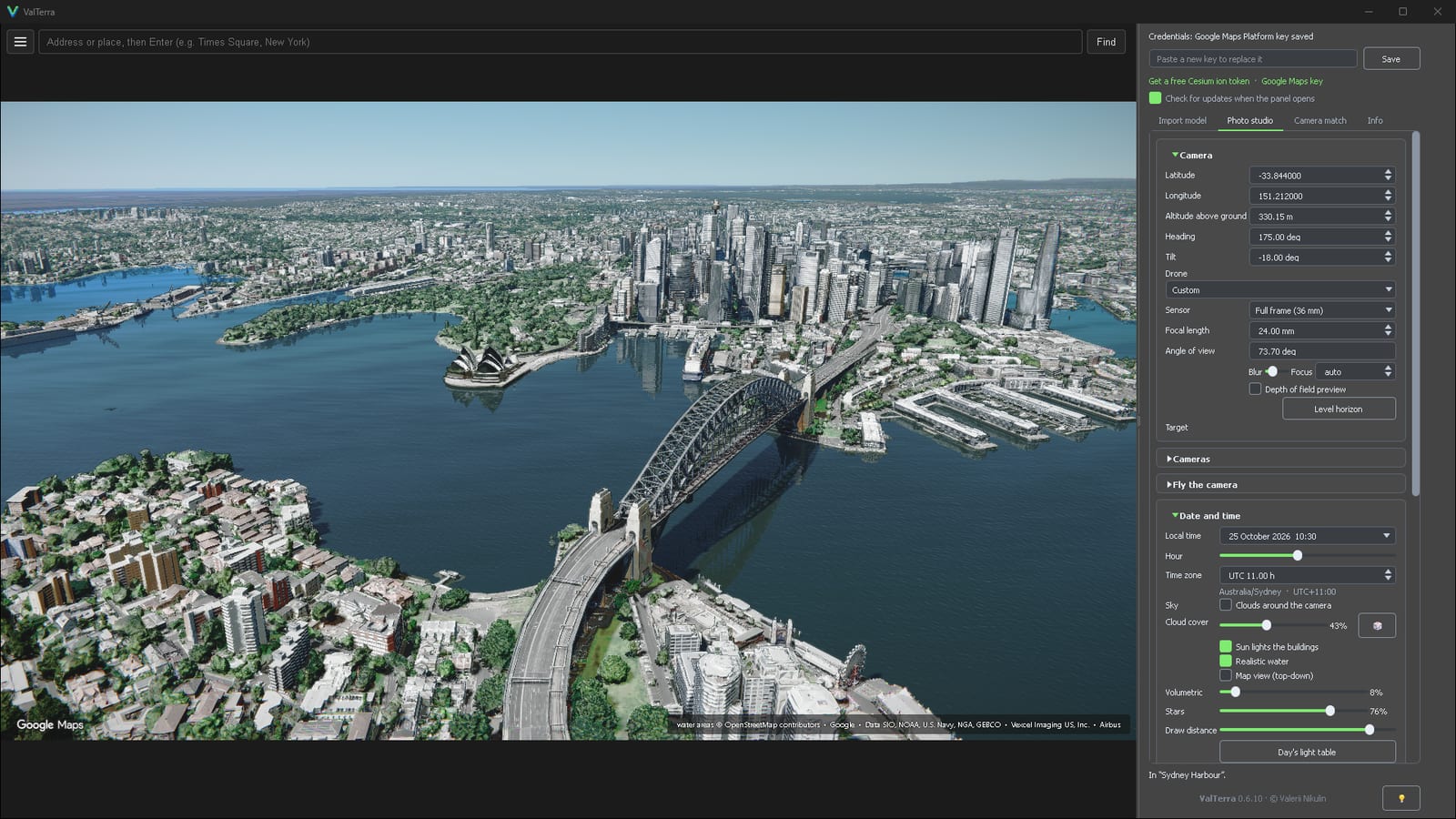The image size is (1456, 819).
Task: Open the Local time date picker dropdown
Action: tap(1308, 536)
